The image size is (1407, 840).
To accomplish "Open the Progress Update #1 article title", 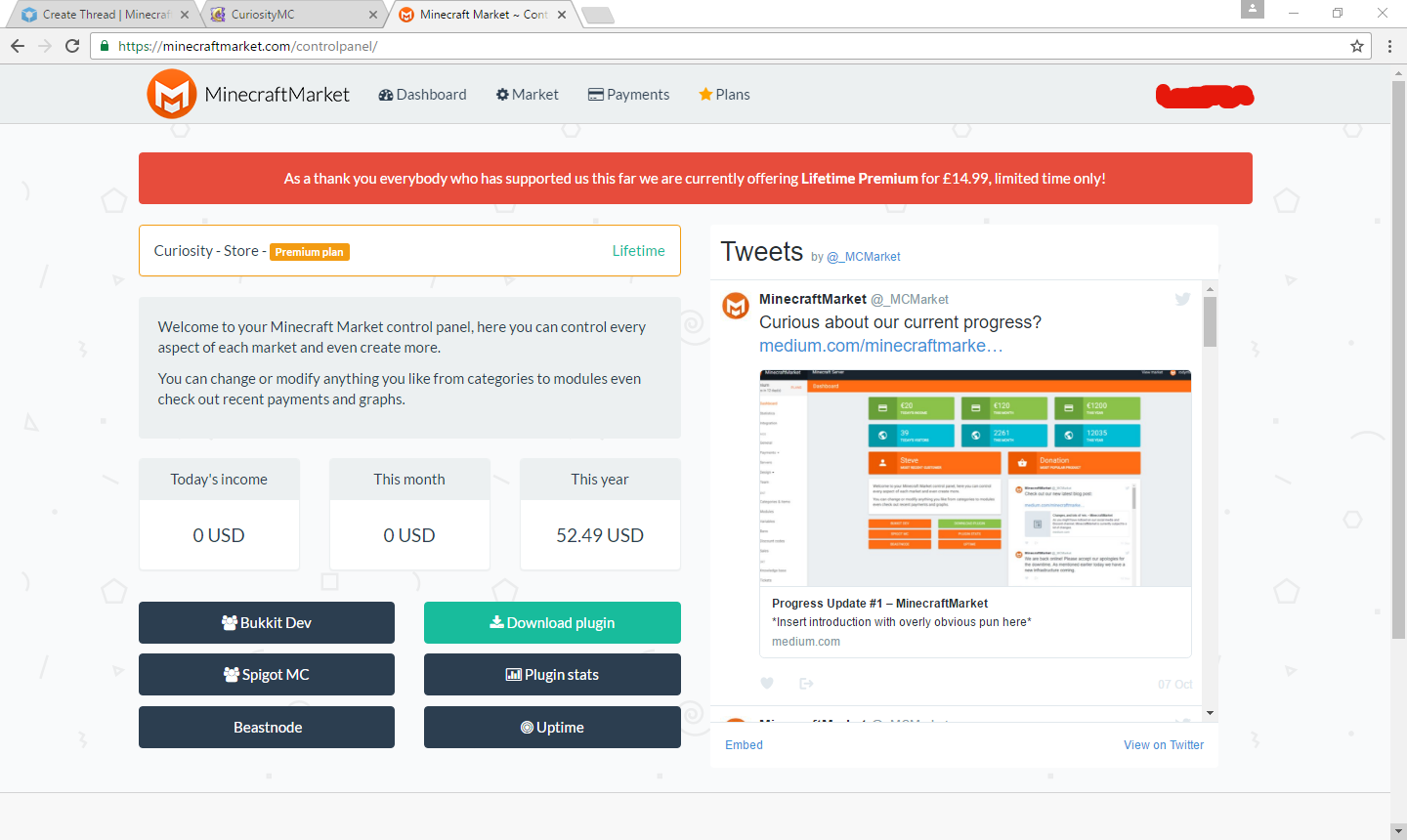I will (879, 604).
